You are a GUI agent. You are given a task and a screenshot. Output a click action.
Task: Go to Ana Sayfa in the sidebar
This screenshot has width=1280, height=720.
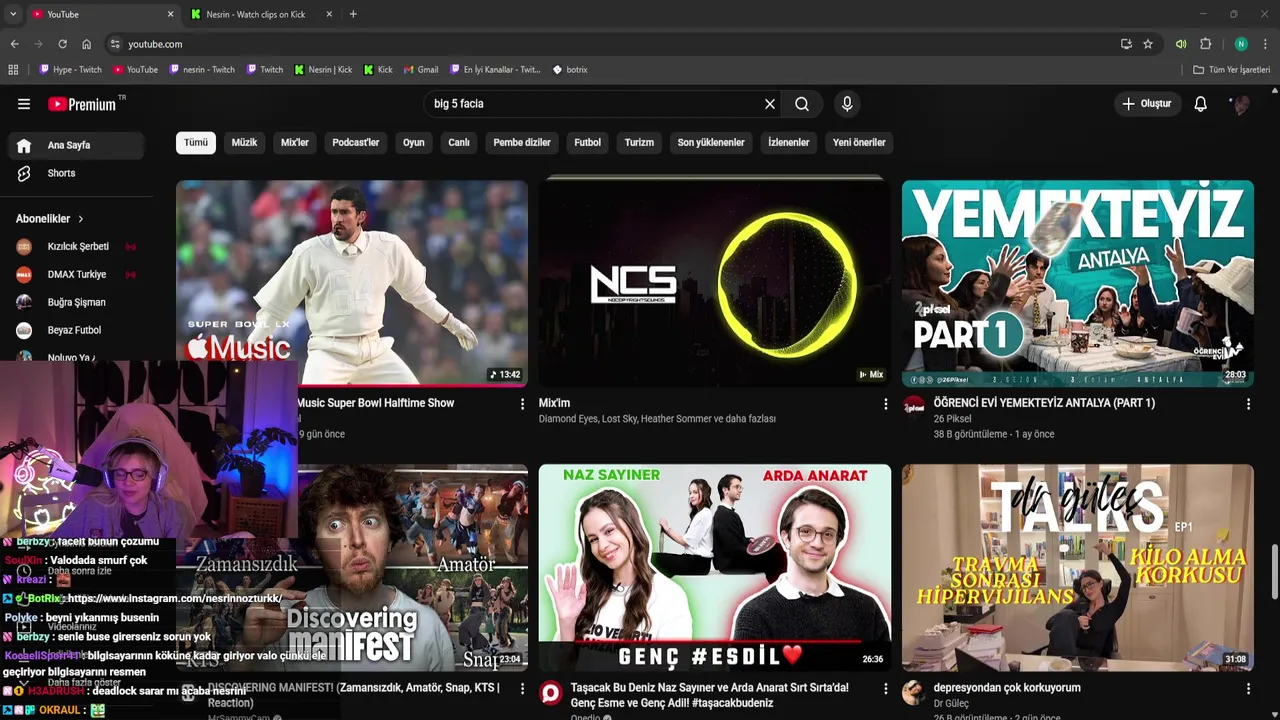77,145
